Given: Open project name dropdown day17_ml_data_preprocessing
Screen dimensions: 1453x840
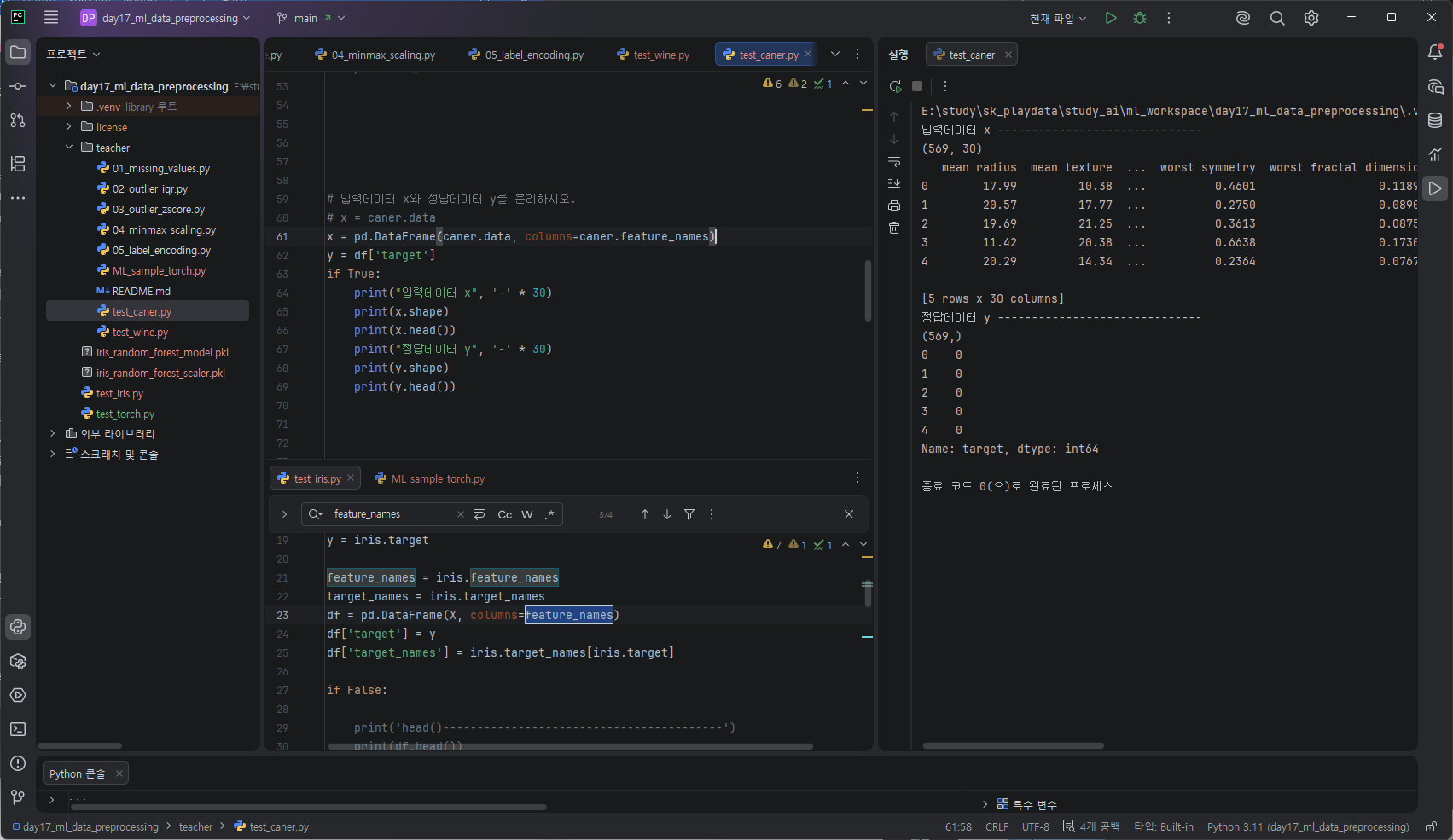Looking at the screenshot, I should pyautogui.click(x=166, y=18).
